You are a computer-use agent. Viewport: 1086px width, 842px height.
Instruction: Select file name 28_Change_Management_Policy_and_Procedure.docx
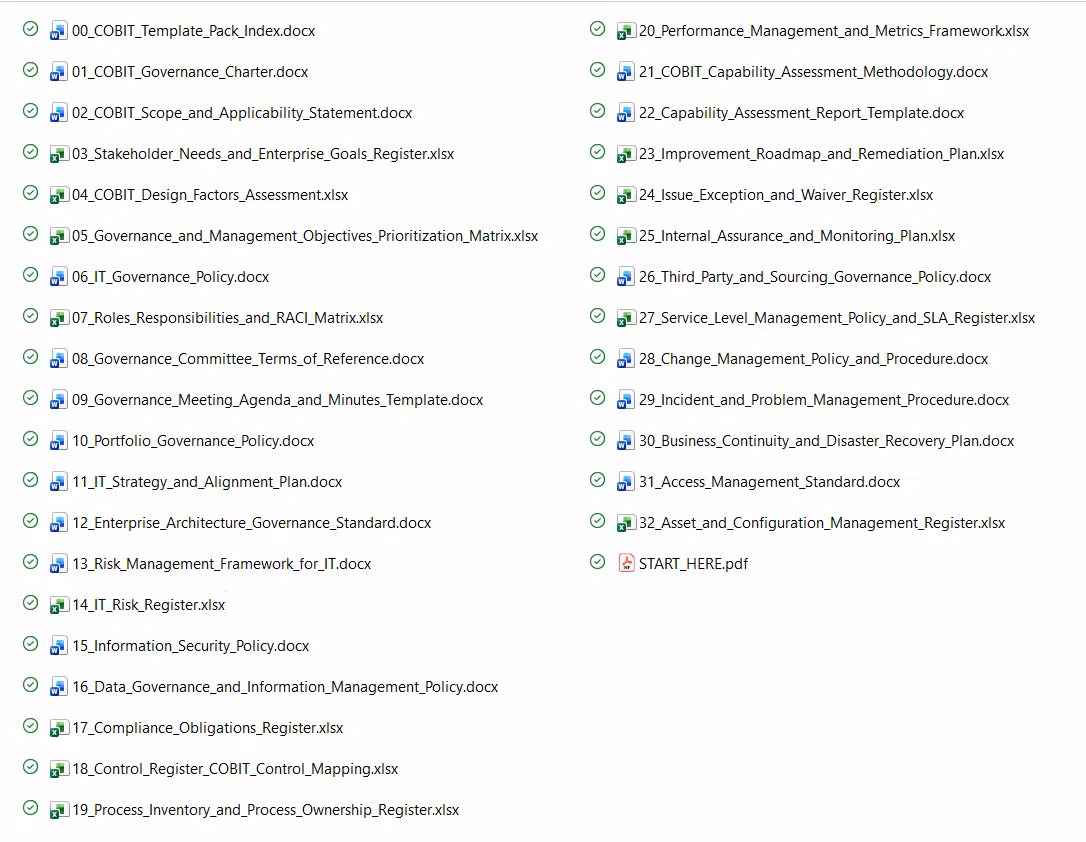(x=814, y=359)
